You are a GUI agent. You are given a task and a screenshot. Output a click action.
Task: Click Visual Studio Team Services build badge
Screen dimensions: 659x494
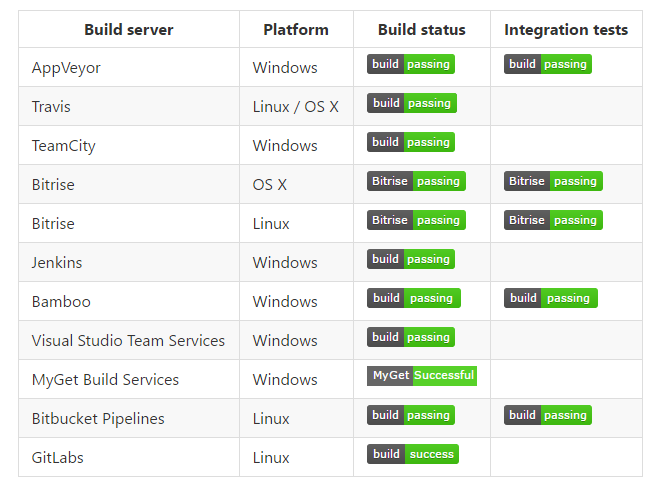[410, 337]
